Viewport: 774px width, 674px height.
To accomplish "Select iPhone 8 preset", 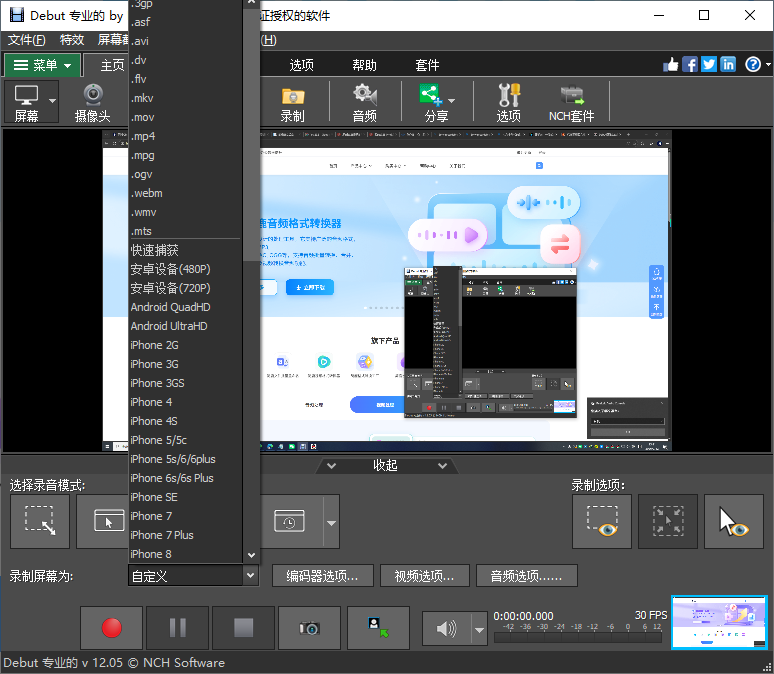I will 186,554.
